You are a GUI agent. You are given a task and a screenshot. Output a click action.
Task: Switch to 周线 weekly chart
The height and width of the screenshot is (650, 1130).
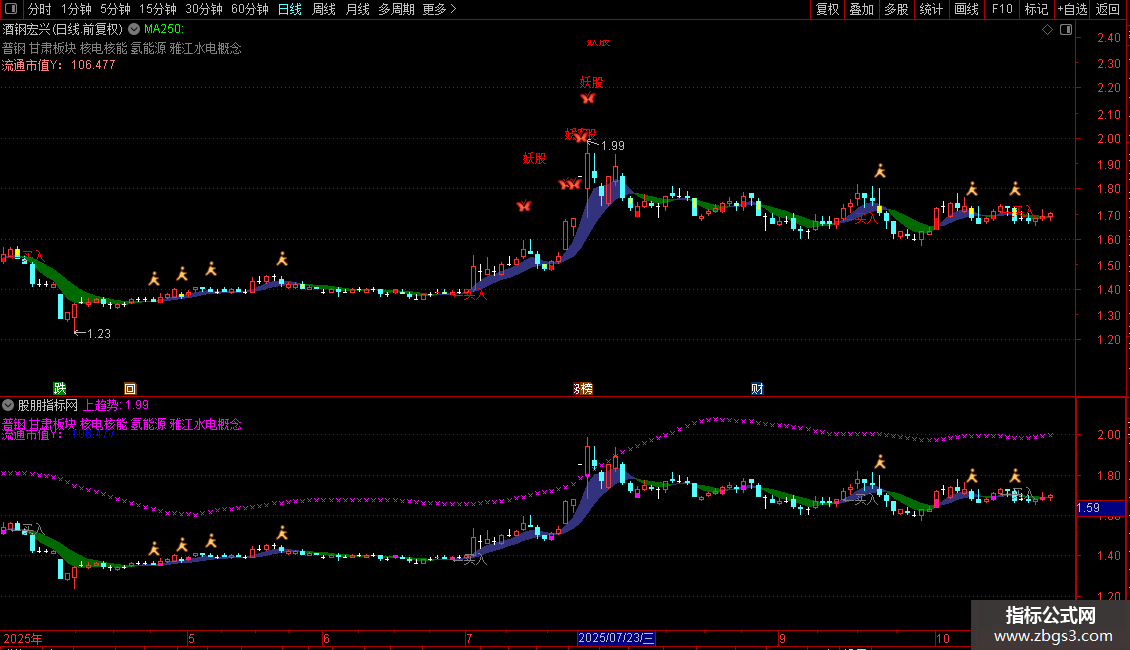[324, 9]
